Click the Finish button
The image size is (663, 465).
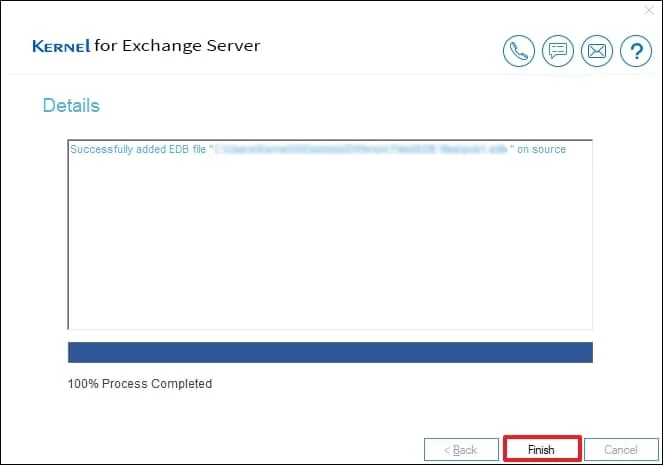(542, 449)
